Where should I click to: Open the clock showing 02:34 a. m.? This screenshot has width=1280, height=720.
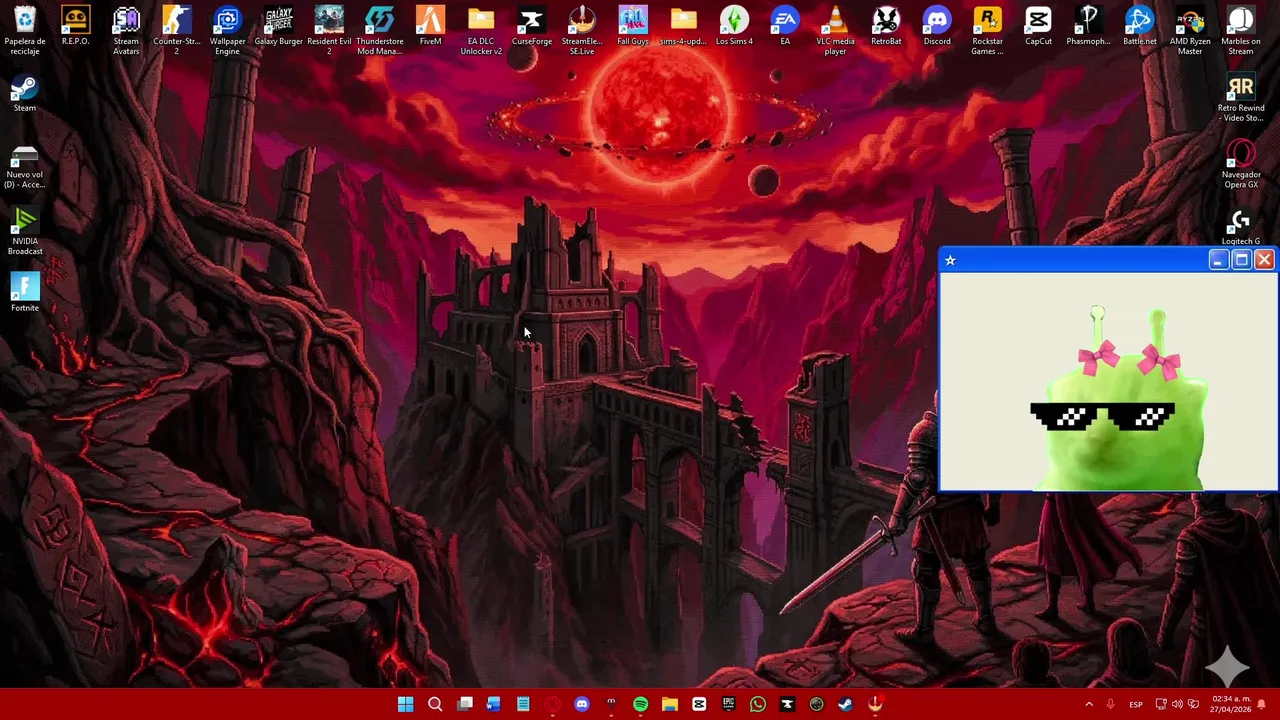1231,705
